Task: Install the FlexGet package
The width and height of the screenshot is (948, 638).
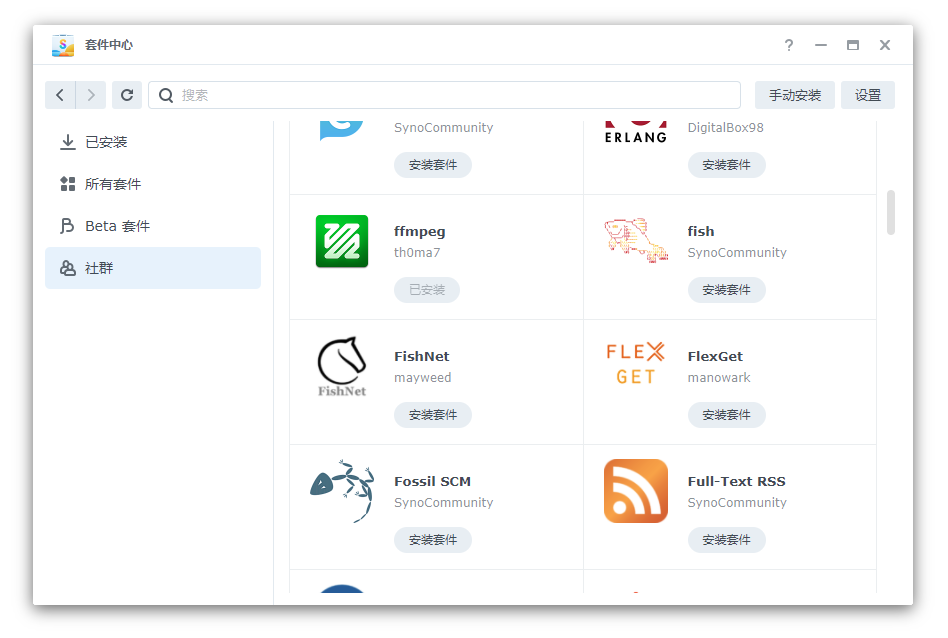Action: (726, 415)
